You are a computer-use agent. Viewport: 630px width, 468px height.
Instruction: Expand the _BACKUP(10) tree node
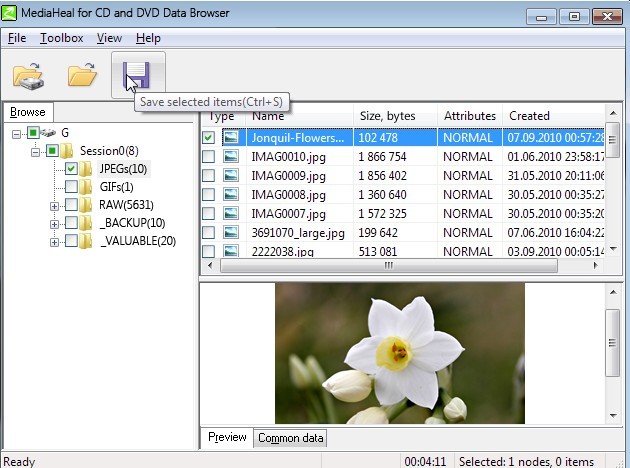click(x=54, y=224)
